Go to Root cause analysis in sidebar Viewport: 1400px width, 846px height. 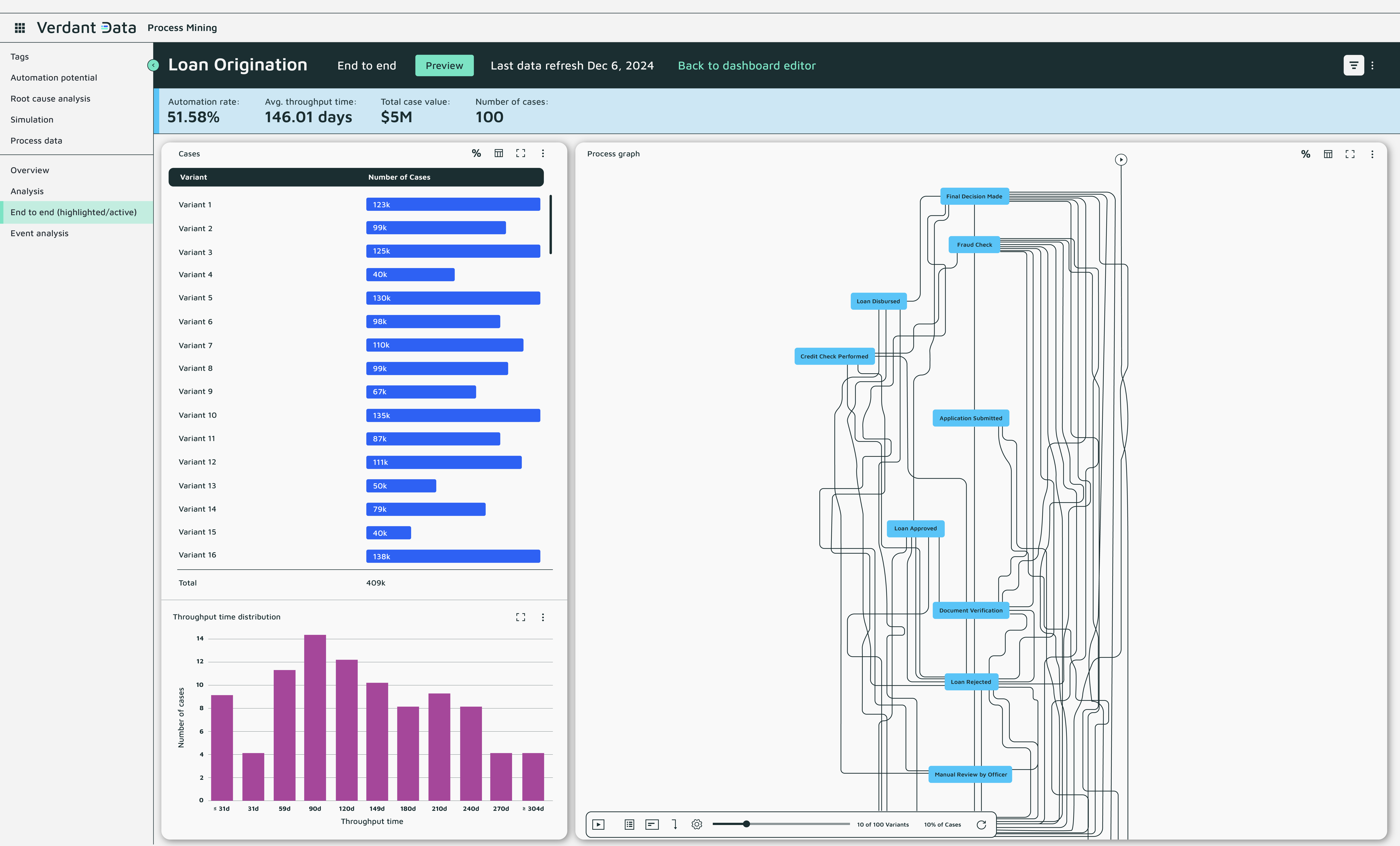(x=50, y=98)
